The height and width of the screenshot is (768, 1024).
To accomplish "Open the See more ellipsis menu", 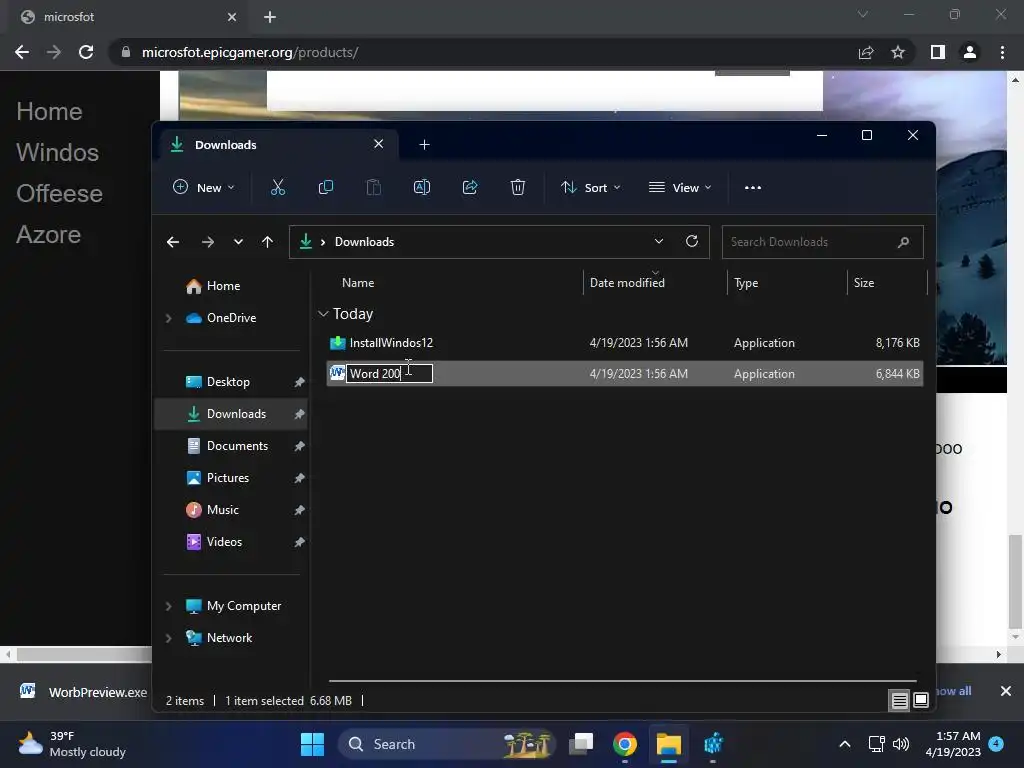I will pos(752,187).
